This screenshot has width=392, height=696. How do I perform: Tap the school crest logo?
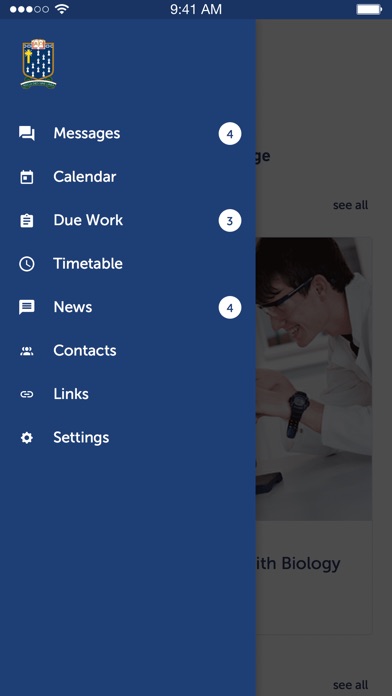[x=38, y=64]
